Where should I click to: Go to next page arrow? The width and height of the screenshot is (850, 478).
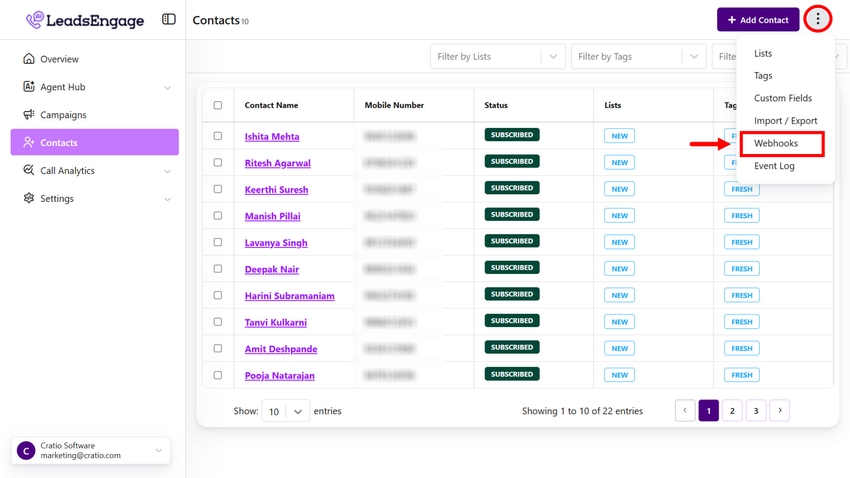(x=780, y=410)
